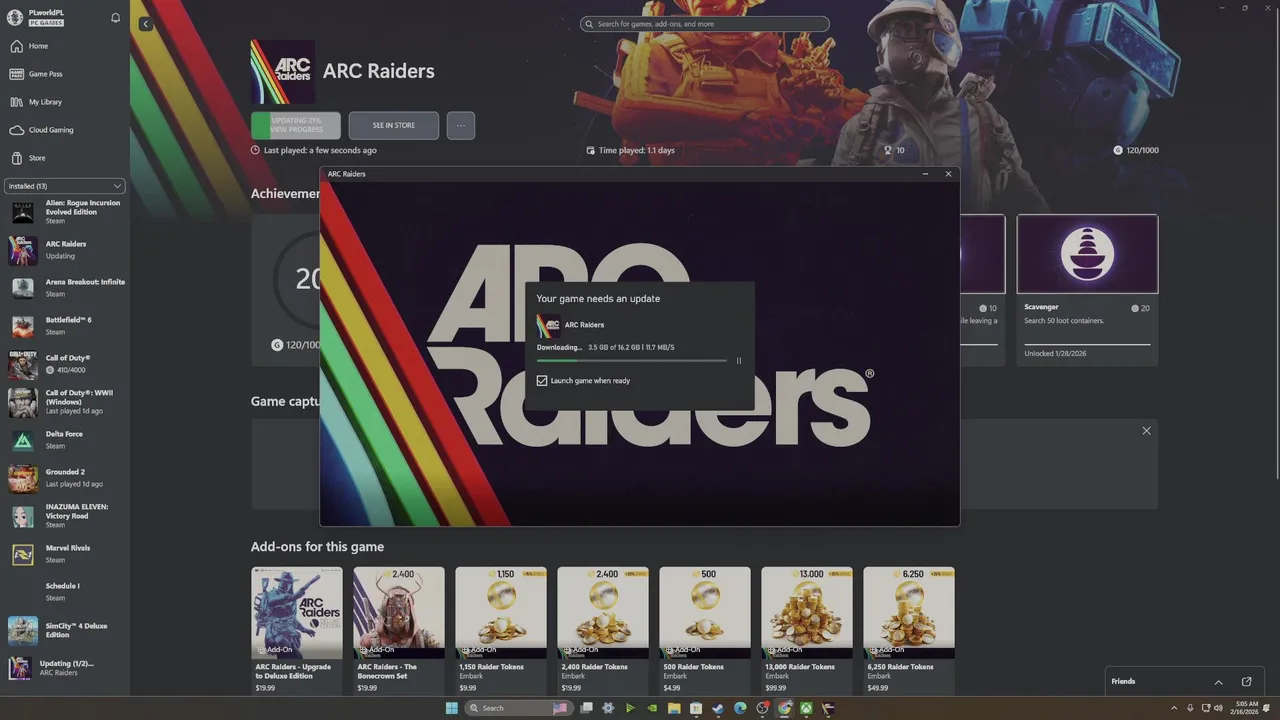1280x720 pixels.
Task: Open the Scavenger achievement card
Action: (1087, 290)
